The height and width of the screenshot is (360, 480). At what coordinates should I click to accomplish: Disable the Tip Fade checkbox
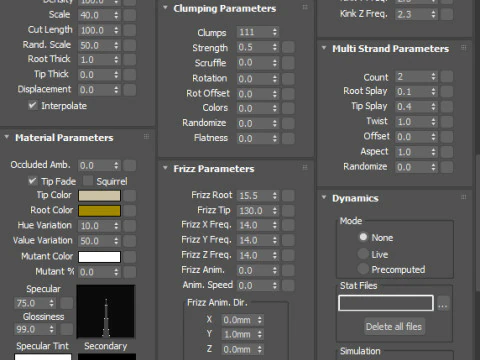[x=32, y=181]
